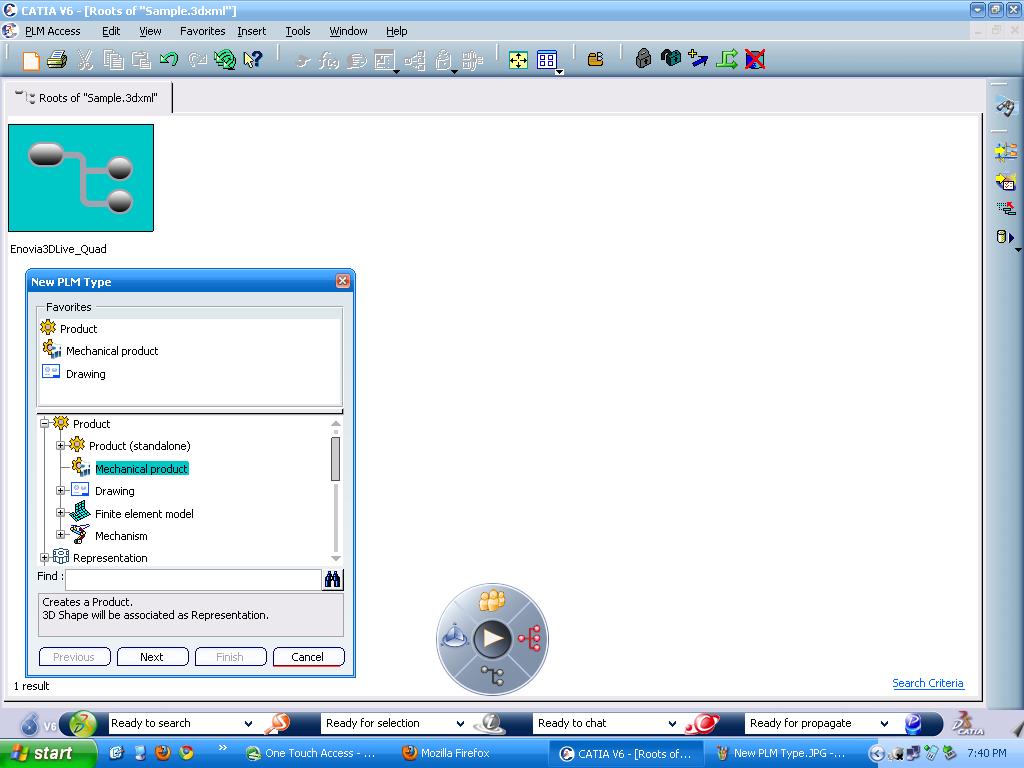Open the View menu
Viewport: 1024px width, 768px height.
[x=150, y=31]
